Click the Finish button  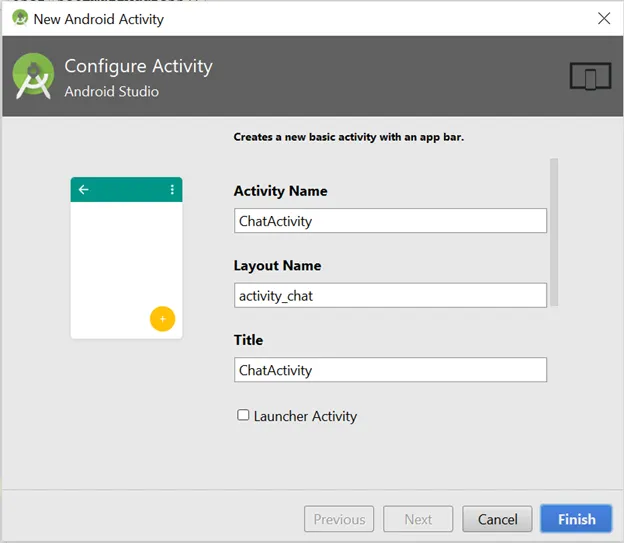pyautogui.click(x=576, y=519)
